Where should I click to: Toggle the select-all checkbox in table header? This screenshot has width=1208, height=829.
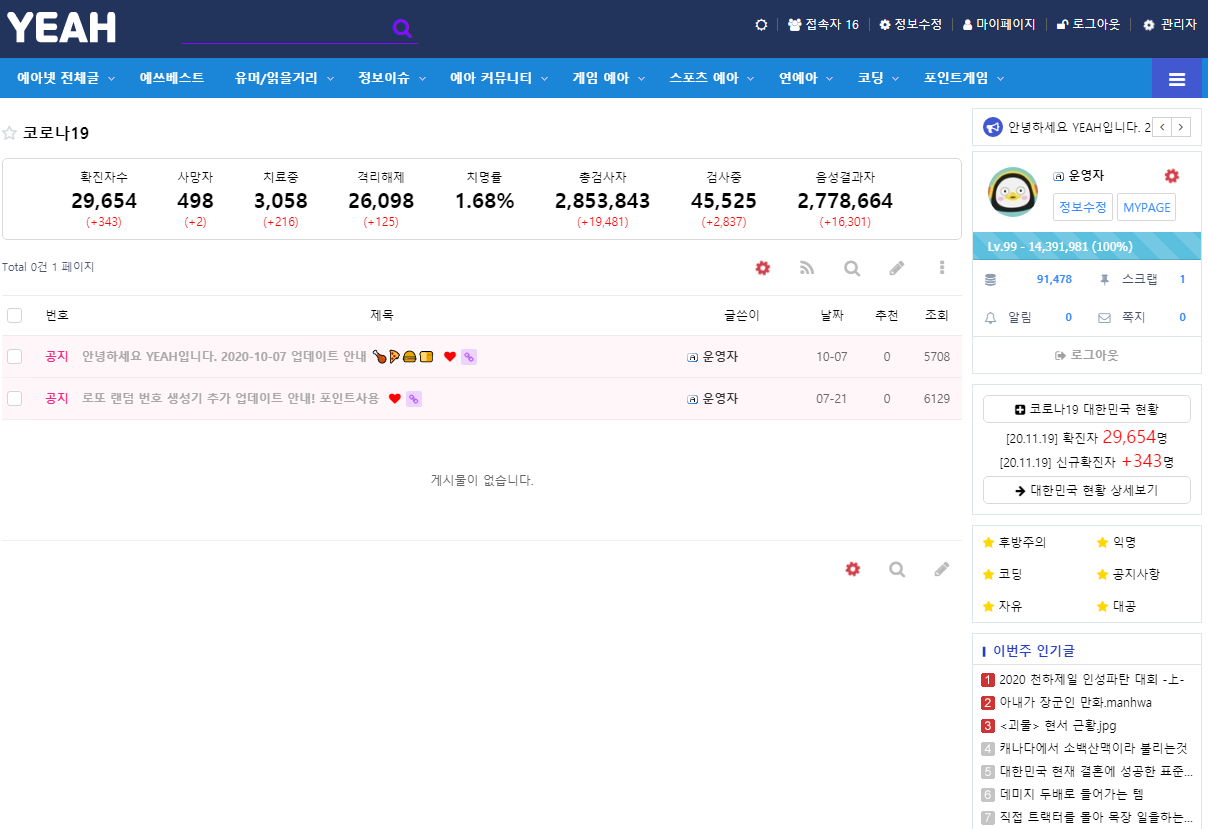pos(15,316)
